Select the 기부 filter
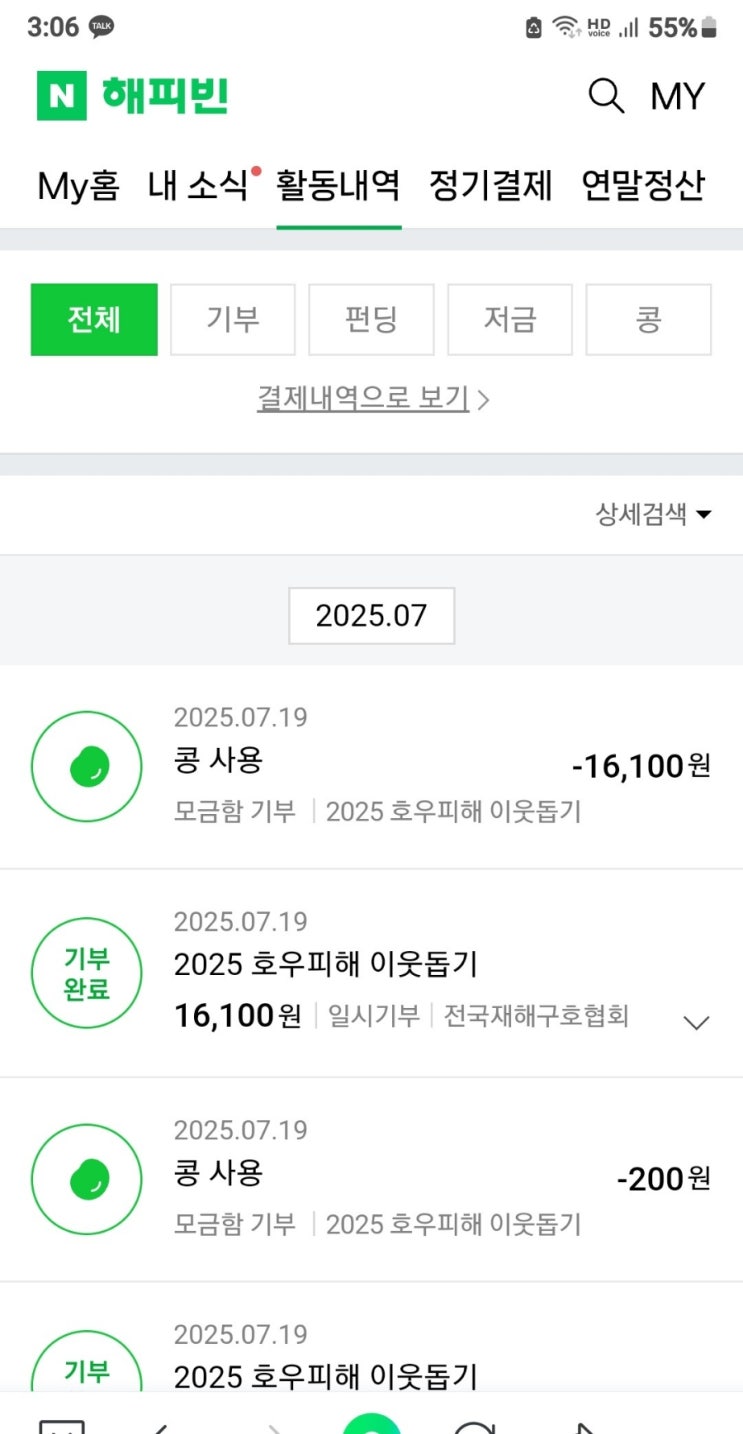 233,320
